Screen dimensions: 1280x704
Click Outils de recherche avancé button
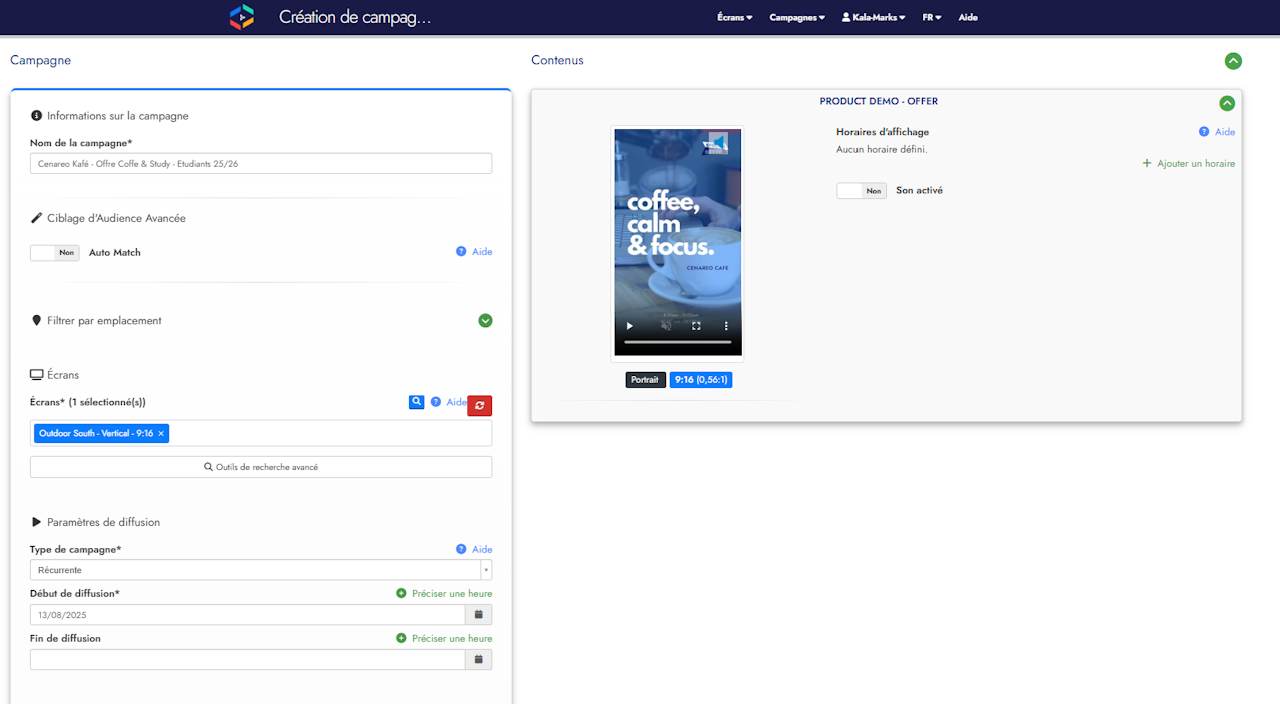(x=261, y=467)
